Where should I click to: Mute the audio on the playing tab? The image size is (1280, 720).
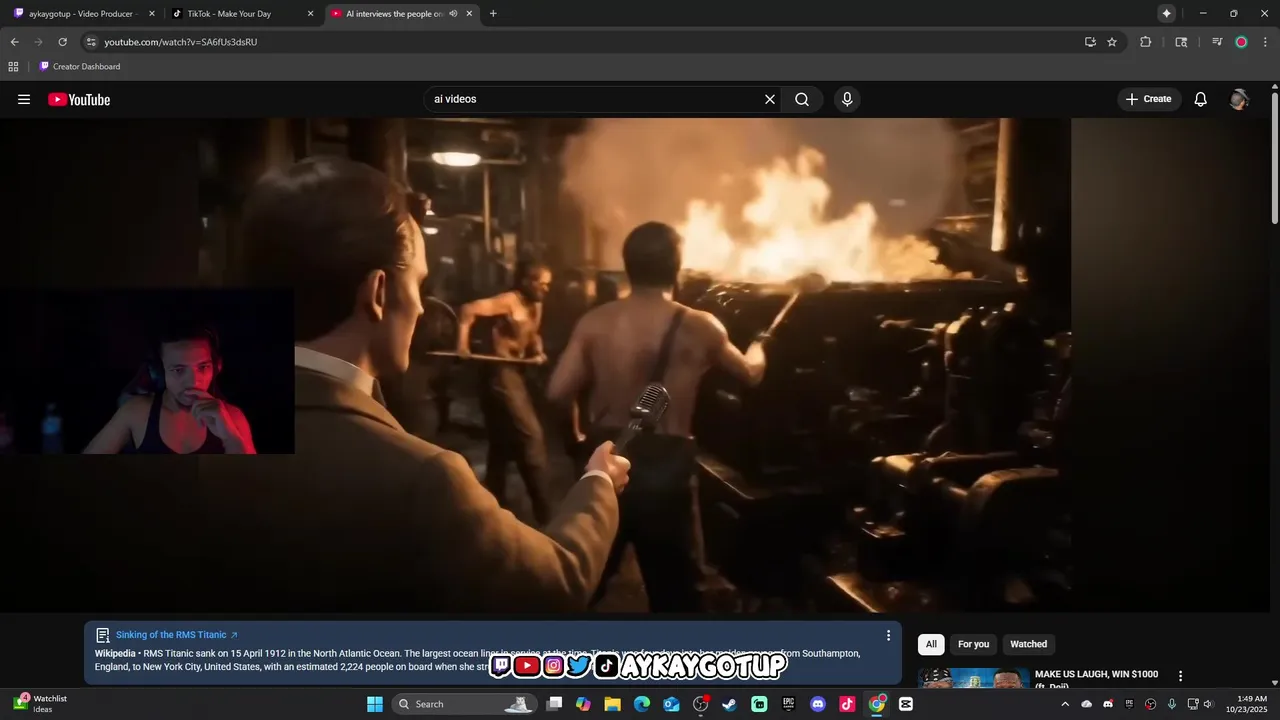click(453, 14)
